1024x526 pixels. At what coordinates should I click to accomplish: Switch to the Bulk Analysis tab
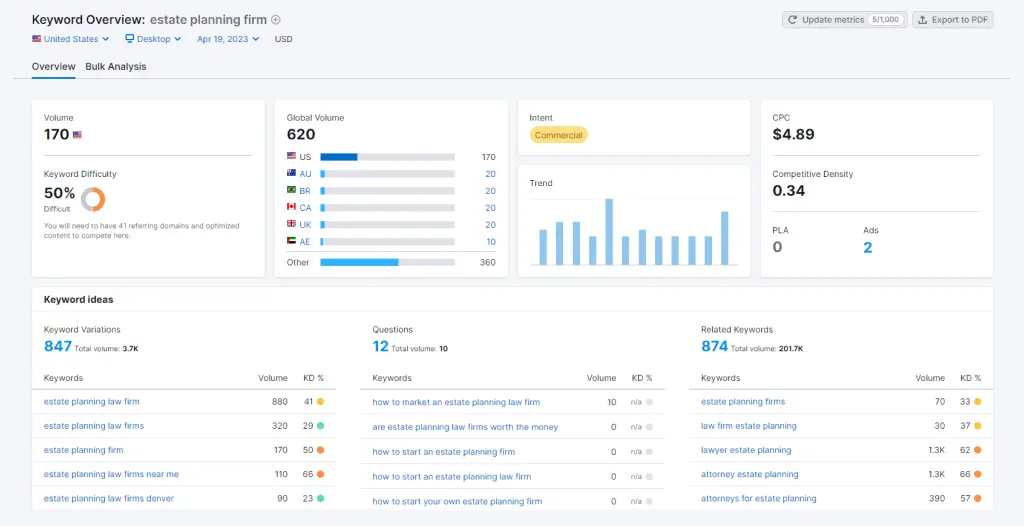tap(116, 67)
